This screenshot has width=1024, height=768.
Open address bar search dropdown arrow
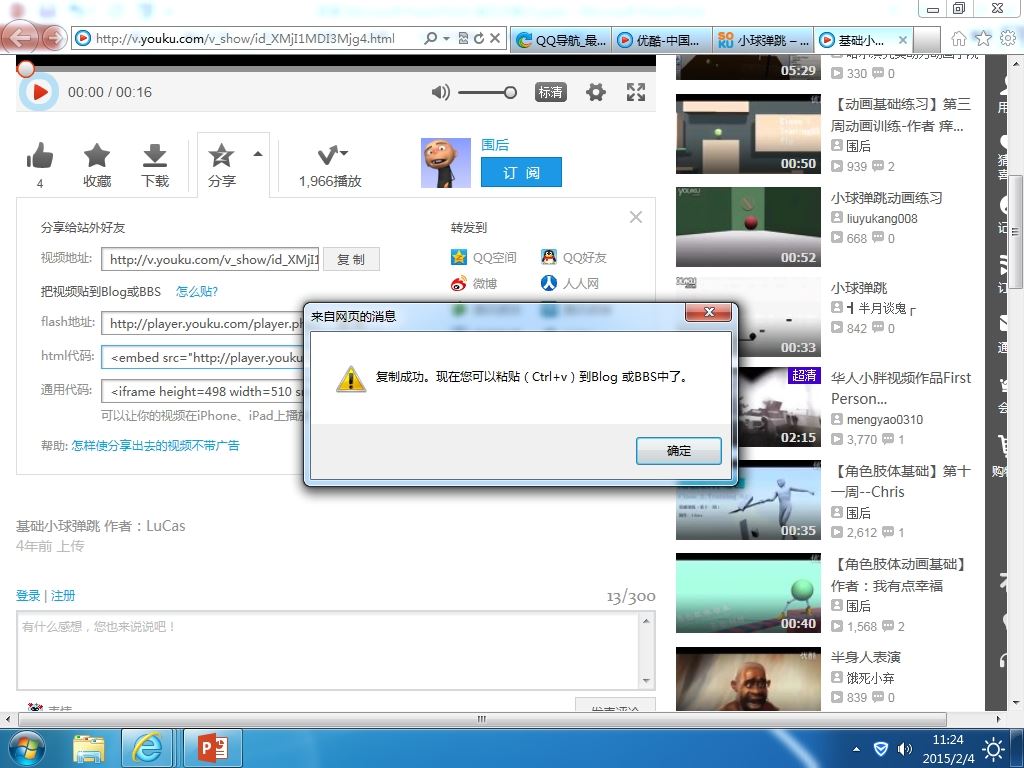[447, 39]
